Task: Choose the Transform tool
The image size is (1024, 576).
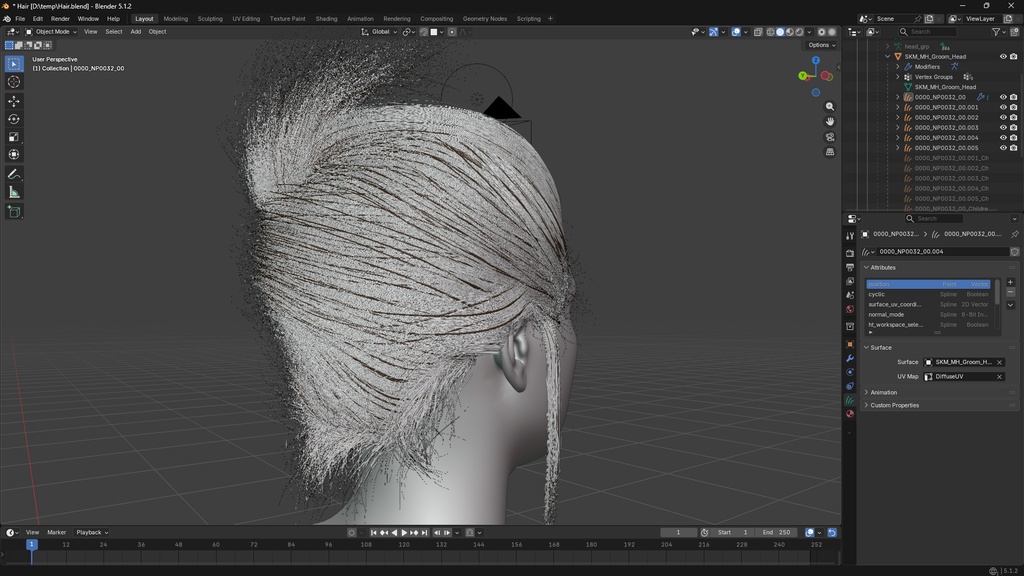Action: click(14, 154)
